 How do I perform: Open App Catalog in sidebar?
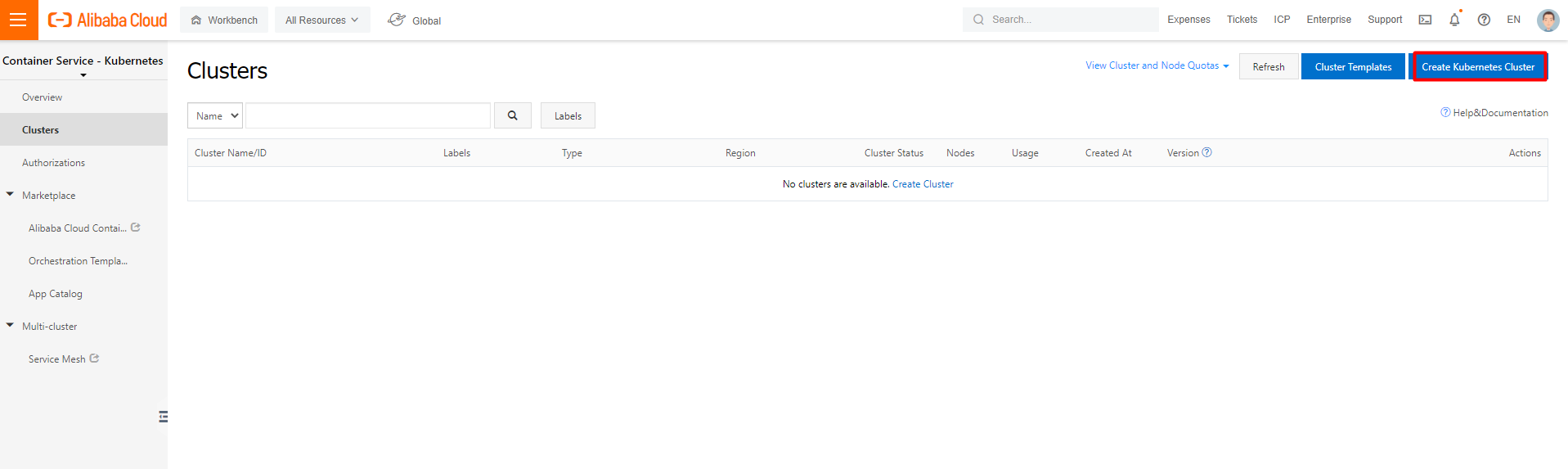56,294
